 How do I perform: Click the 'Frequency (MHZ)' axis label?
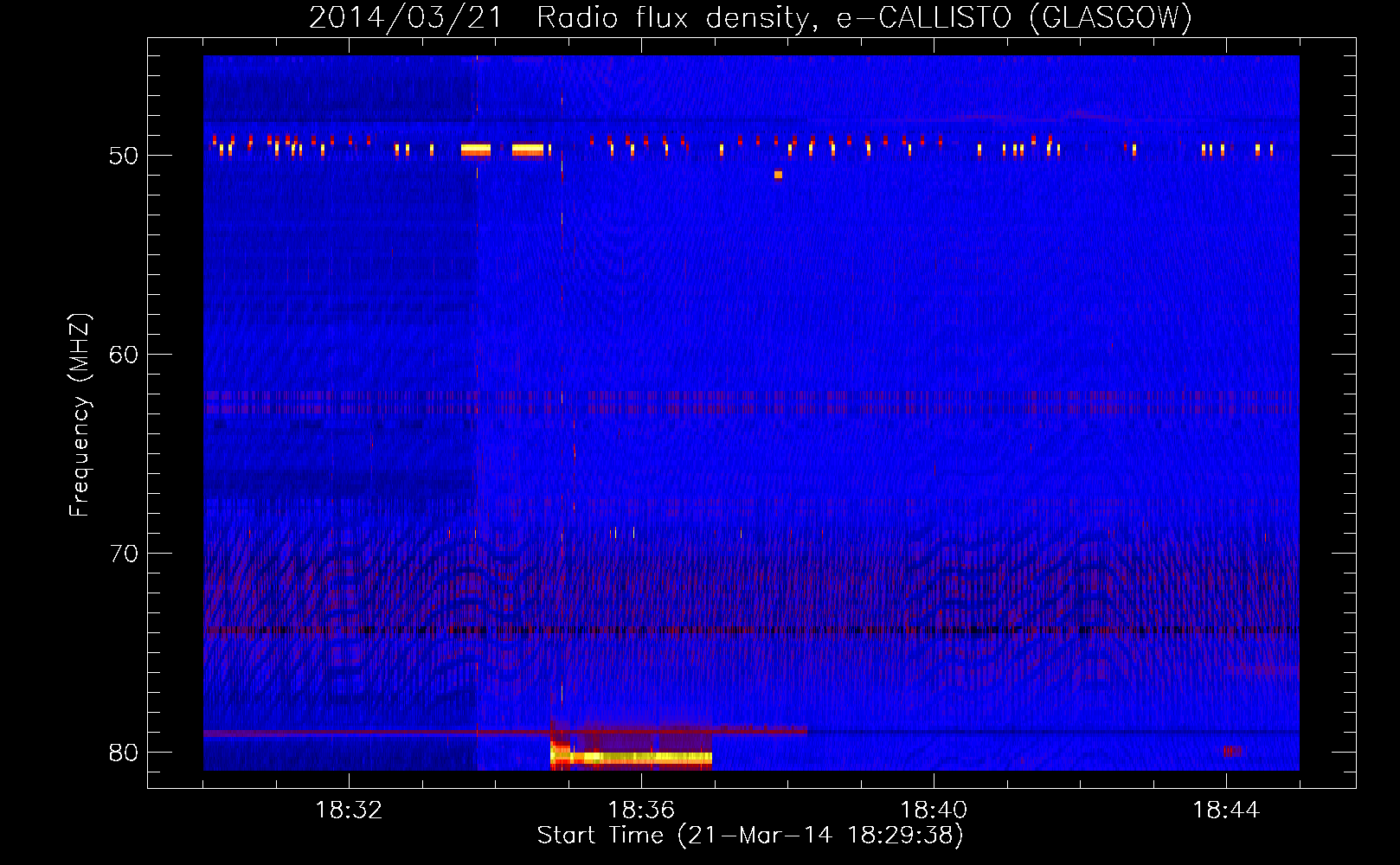point(80,415)
